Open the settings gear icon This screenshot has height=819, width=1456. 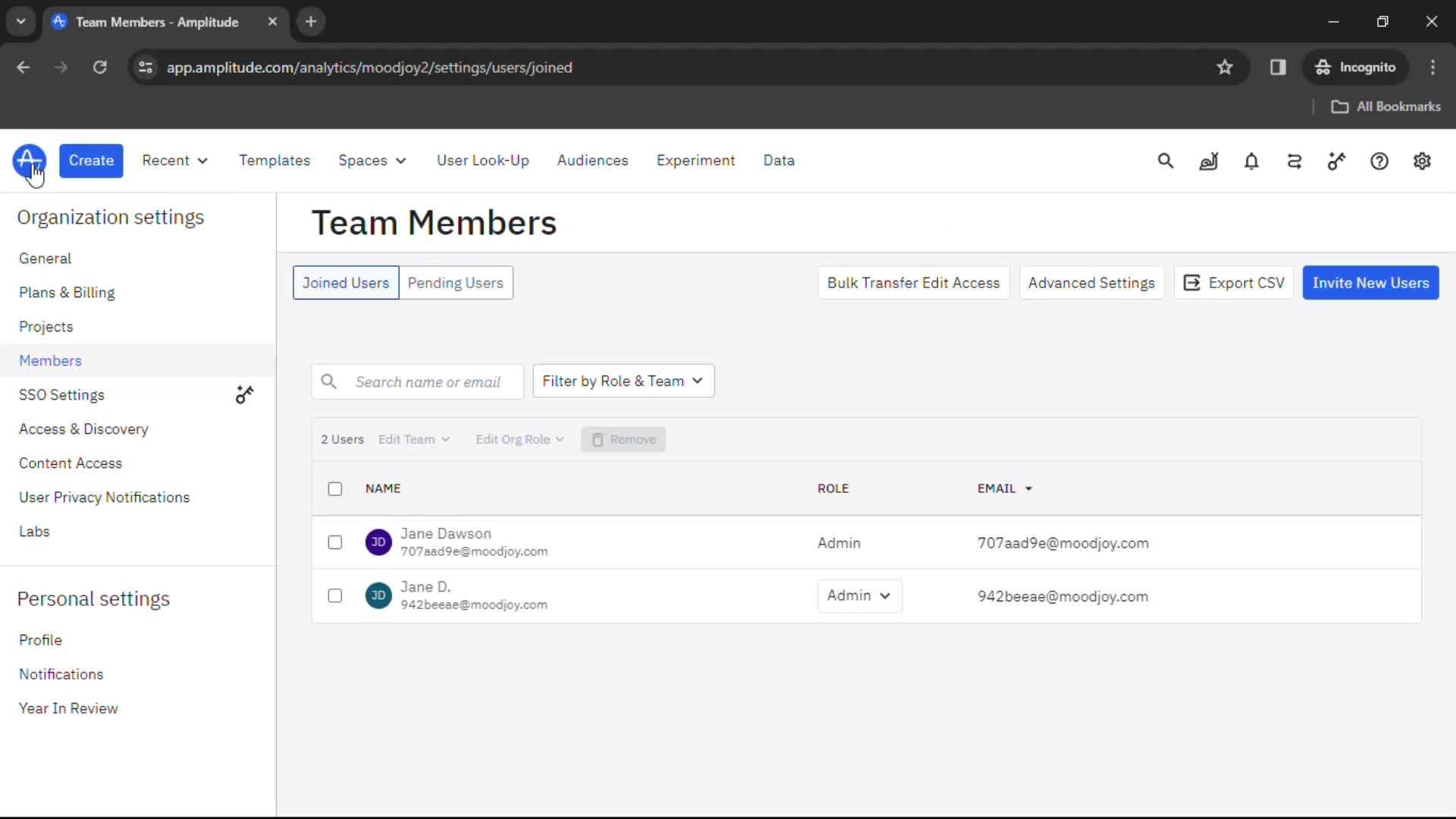coord(1423,160)
